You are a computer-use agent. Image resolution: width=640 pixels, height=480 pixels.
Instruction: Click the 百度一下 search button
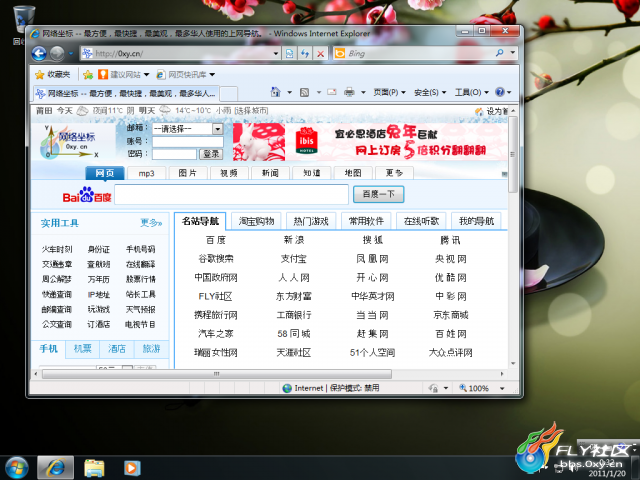[x=378, y=194]
